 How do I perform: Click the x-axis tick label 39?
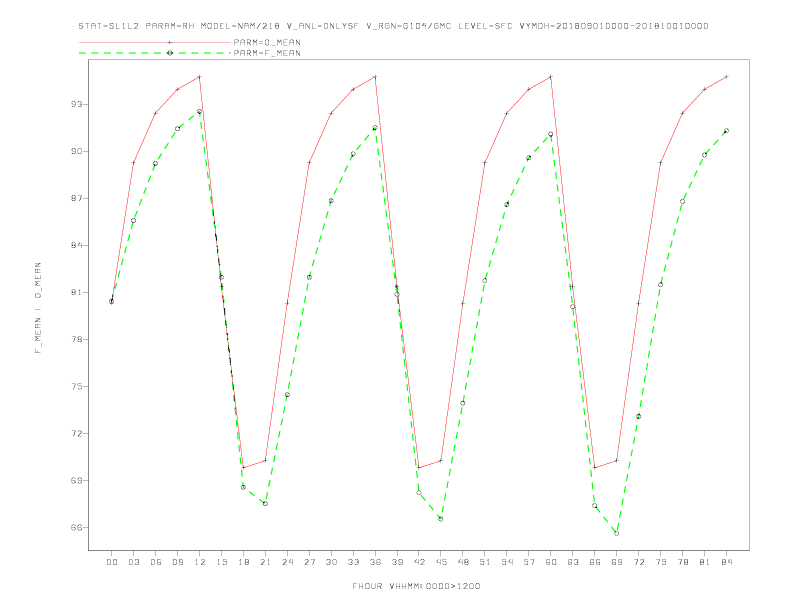(x=397, y=562)
